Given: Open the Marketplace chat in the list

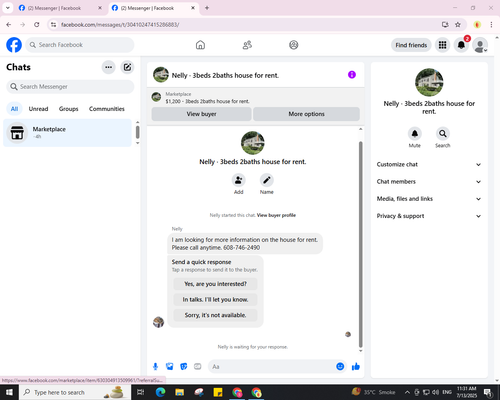Looking at the screenshot, I should 67,133.
